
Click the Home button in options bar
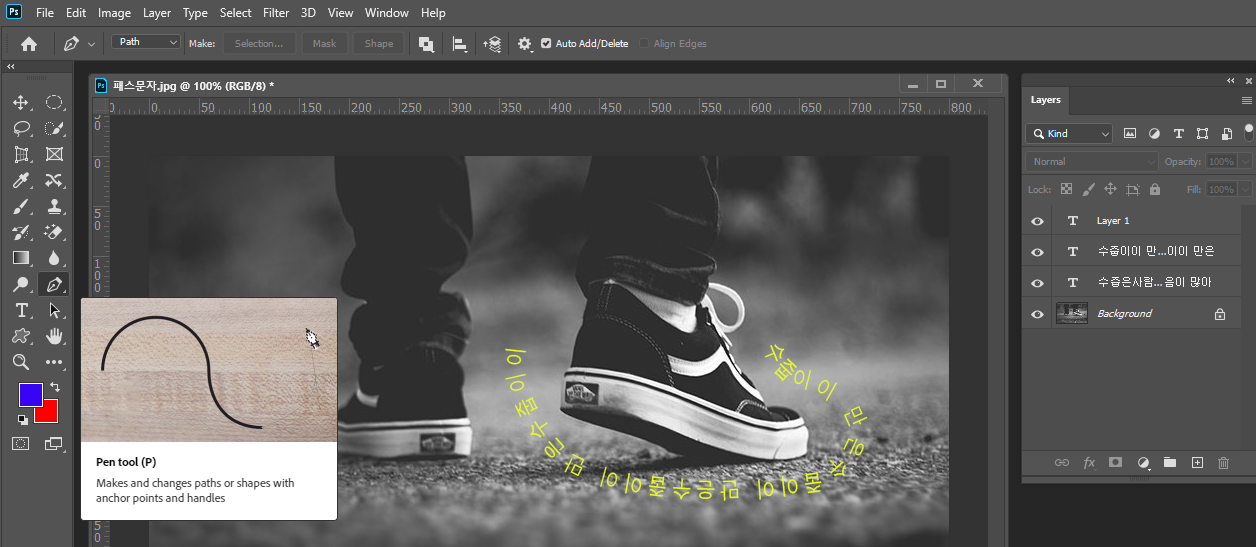(29, 44)
